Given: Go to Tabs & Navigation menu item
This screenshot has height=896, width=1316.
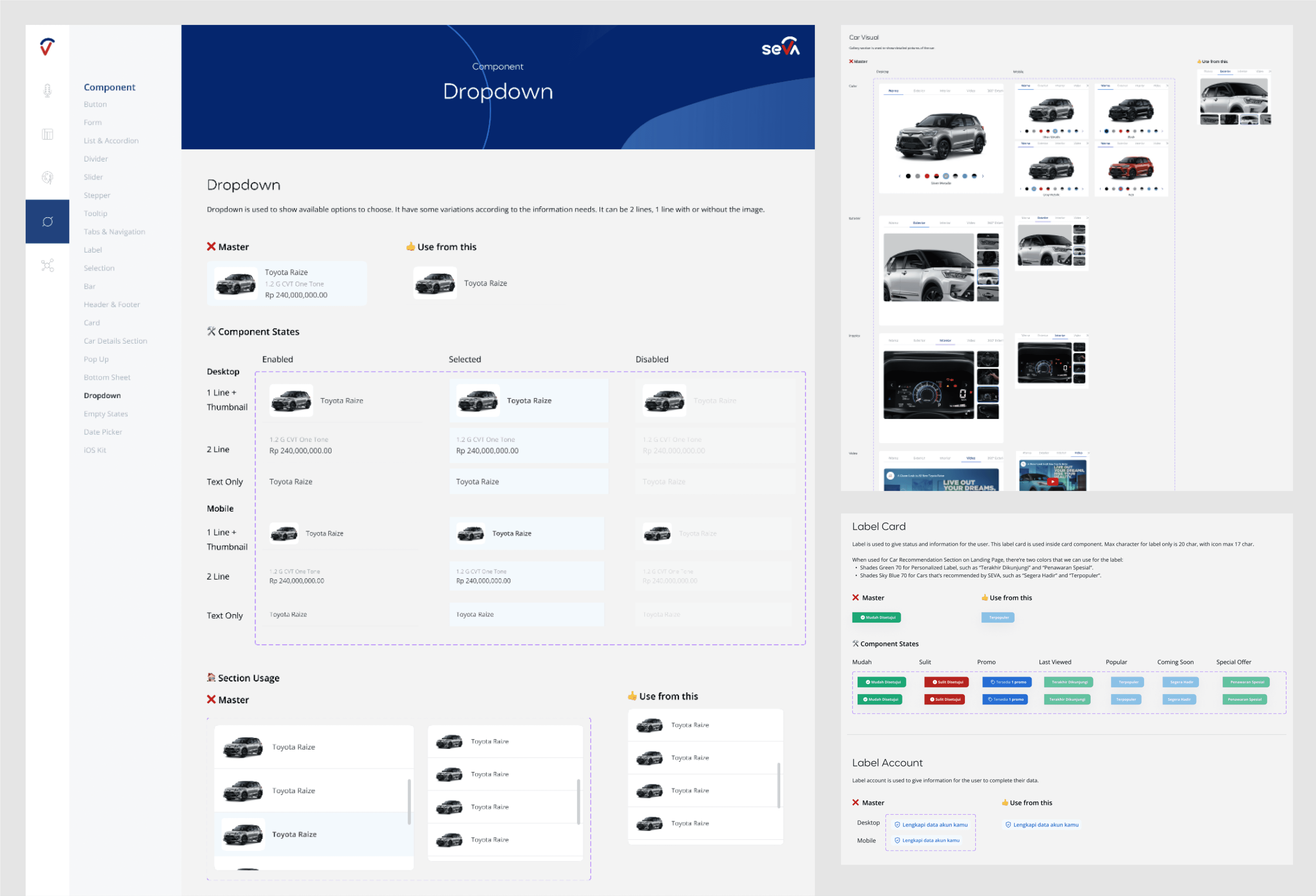Looking at the screenshot, I should pos(114,232).
